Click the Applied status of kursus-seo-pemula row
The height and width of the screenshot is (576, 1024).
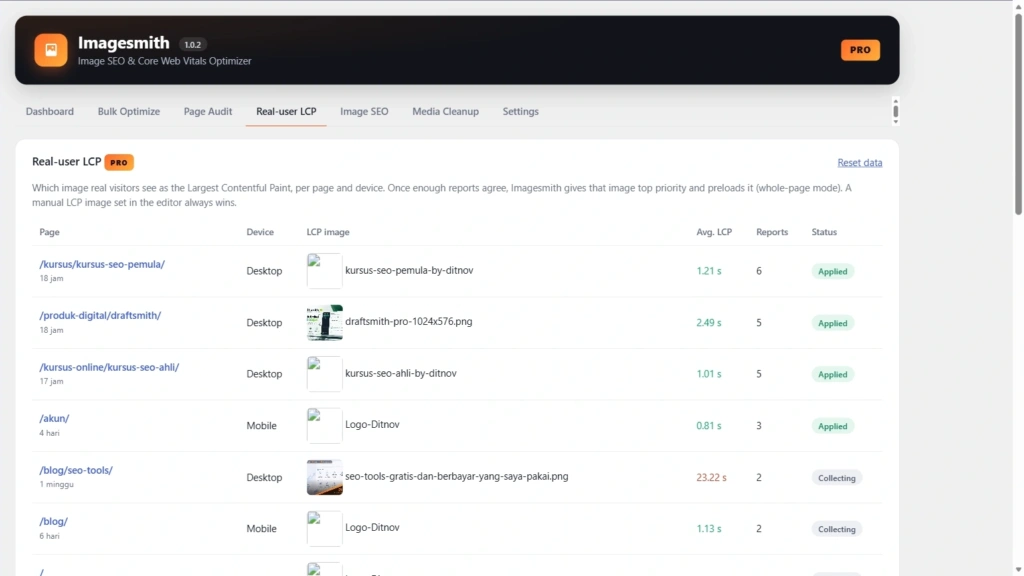pyautogui.click(x=833, y=272)
